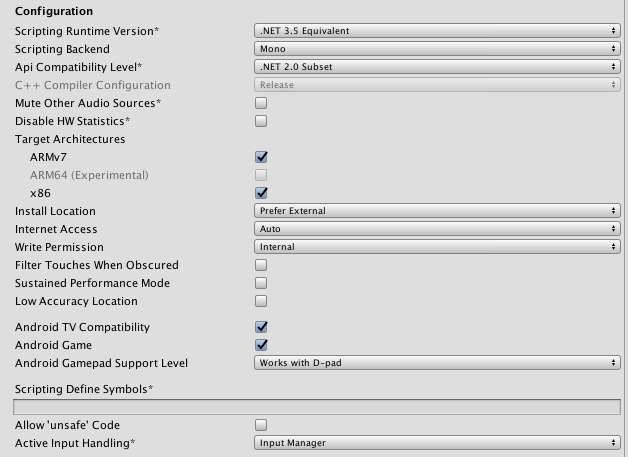Click the Write Permission label
The width and height of the screenshot is (628, 457).
coord(59,247)
